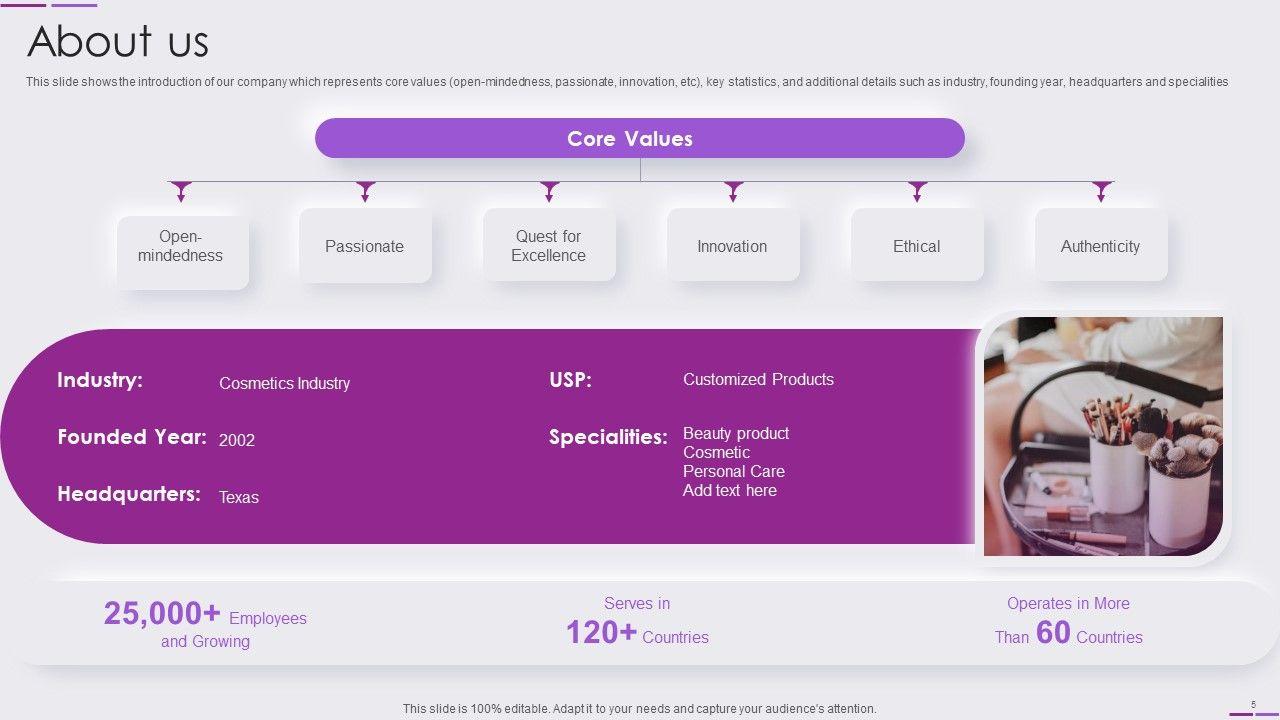Screen dimensions: 1280x720
Task: Select the Core Values header banner
Action: pyautogui.click(x=640, y=138)
